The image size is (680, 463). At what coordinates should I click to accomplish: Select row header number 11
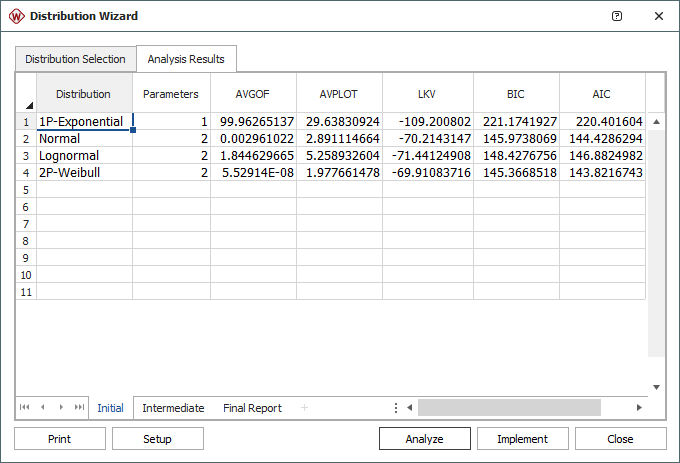click(26, 292)
